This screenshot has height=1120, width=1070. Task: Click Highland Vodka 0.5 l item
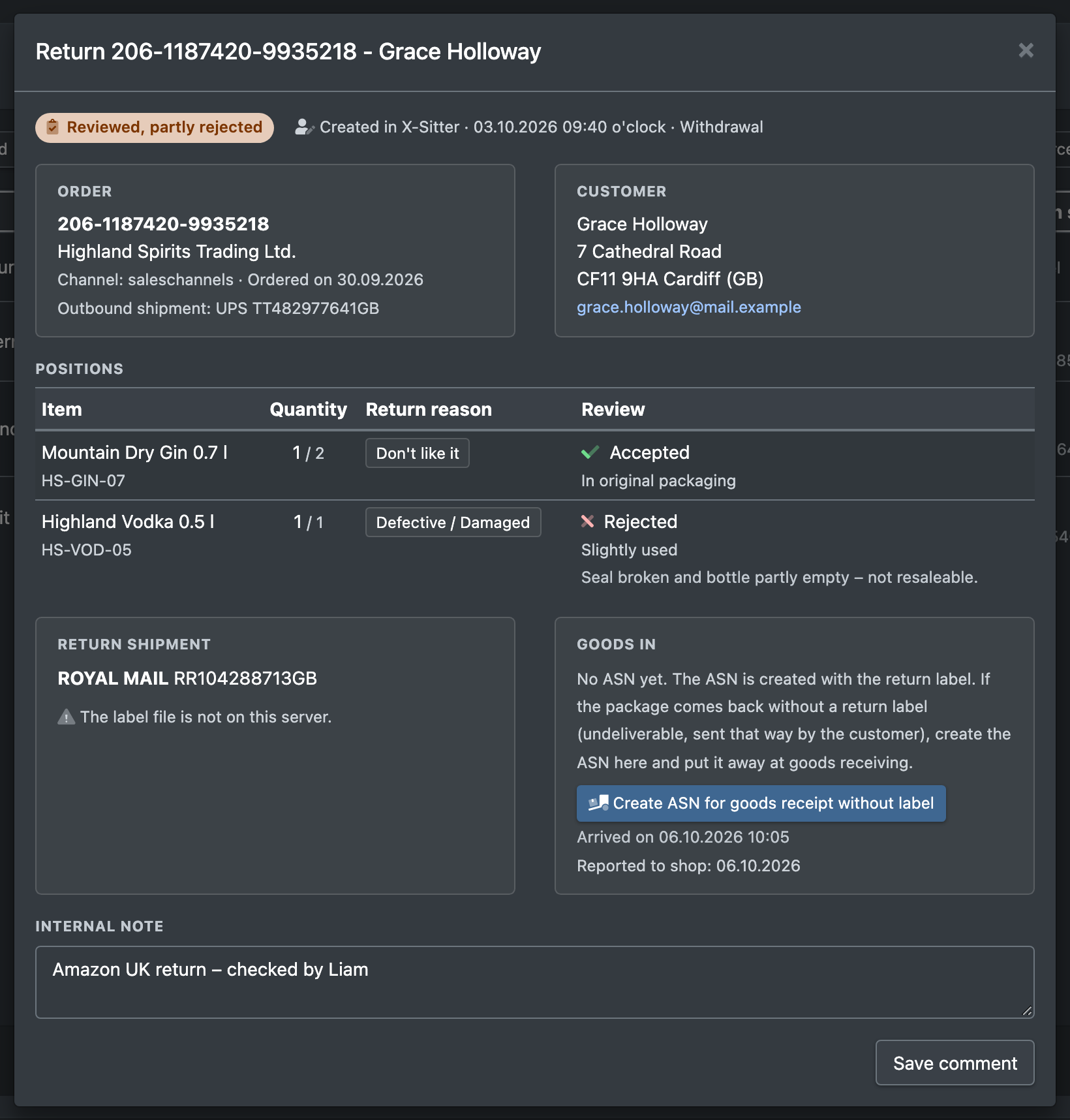(128, 521)
